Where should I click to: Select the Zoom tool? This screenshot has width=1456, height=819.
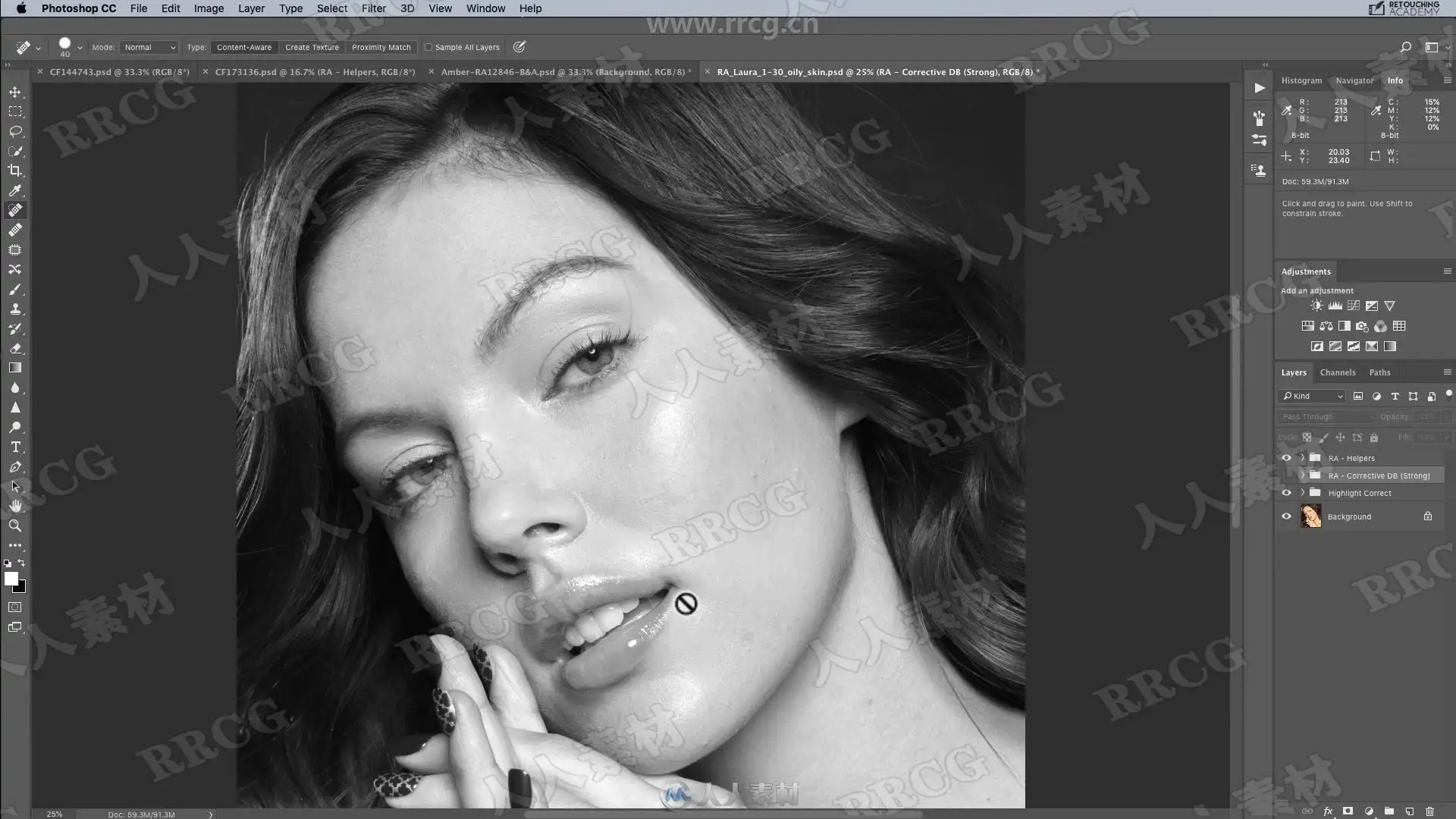(x=15, y=526)
